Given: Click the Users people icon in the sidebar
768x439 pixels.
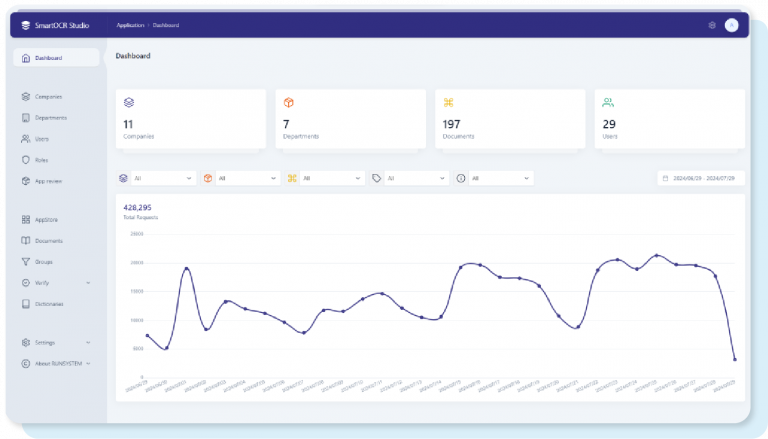Looking at the screenshot, I should coord(26,139).
